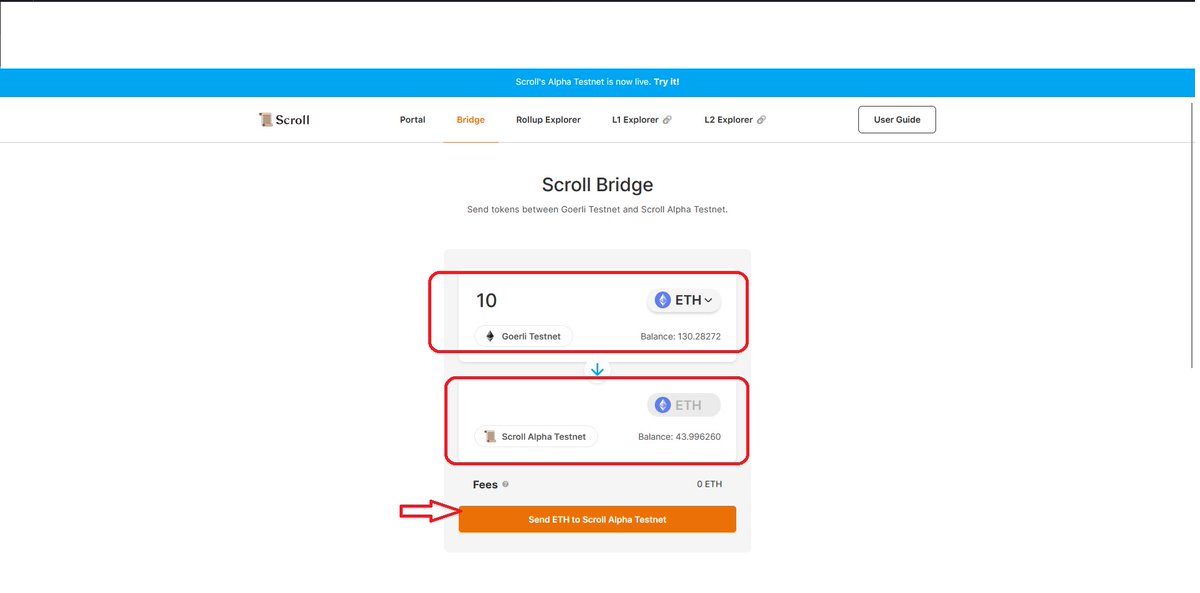1200x593 pixels.
Task: Click the 0 ETH fees value
Action: click(x=709, y=484)
